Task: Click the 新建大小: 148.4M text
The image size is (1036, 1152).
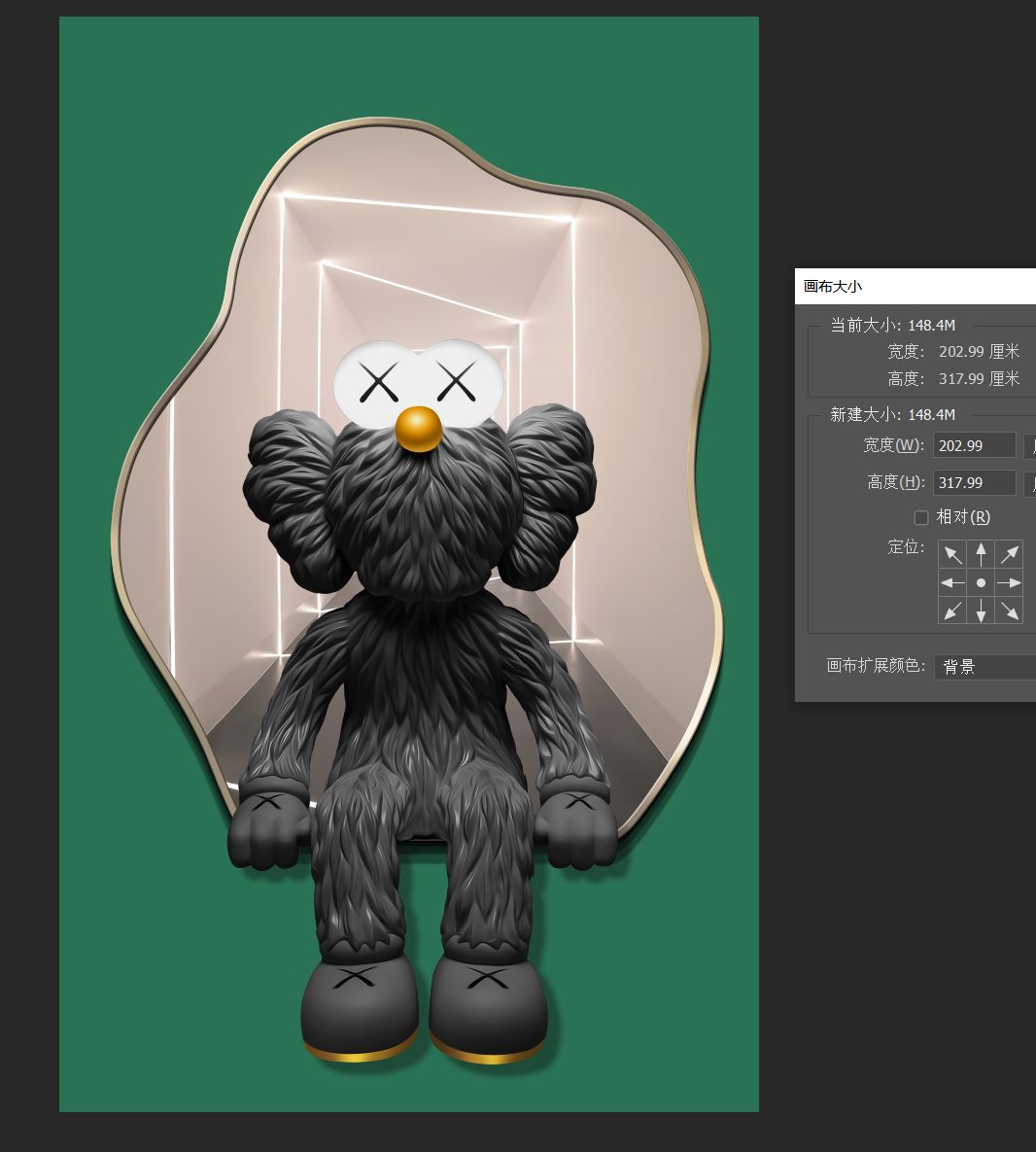Action: click(893, 415)
